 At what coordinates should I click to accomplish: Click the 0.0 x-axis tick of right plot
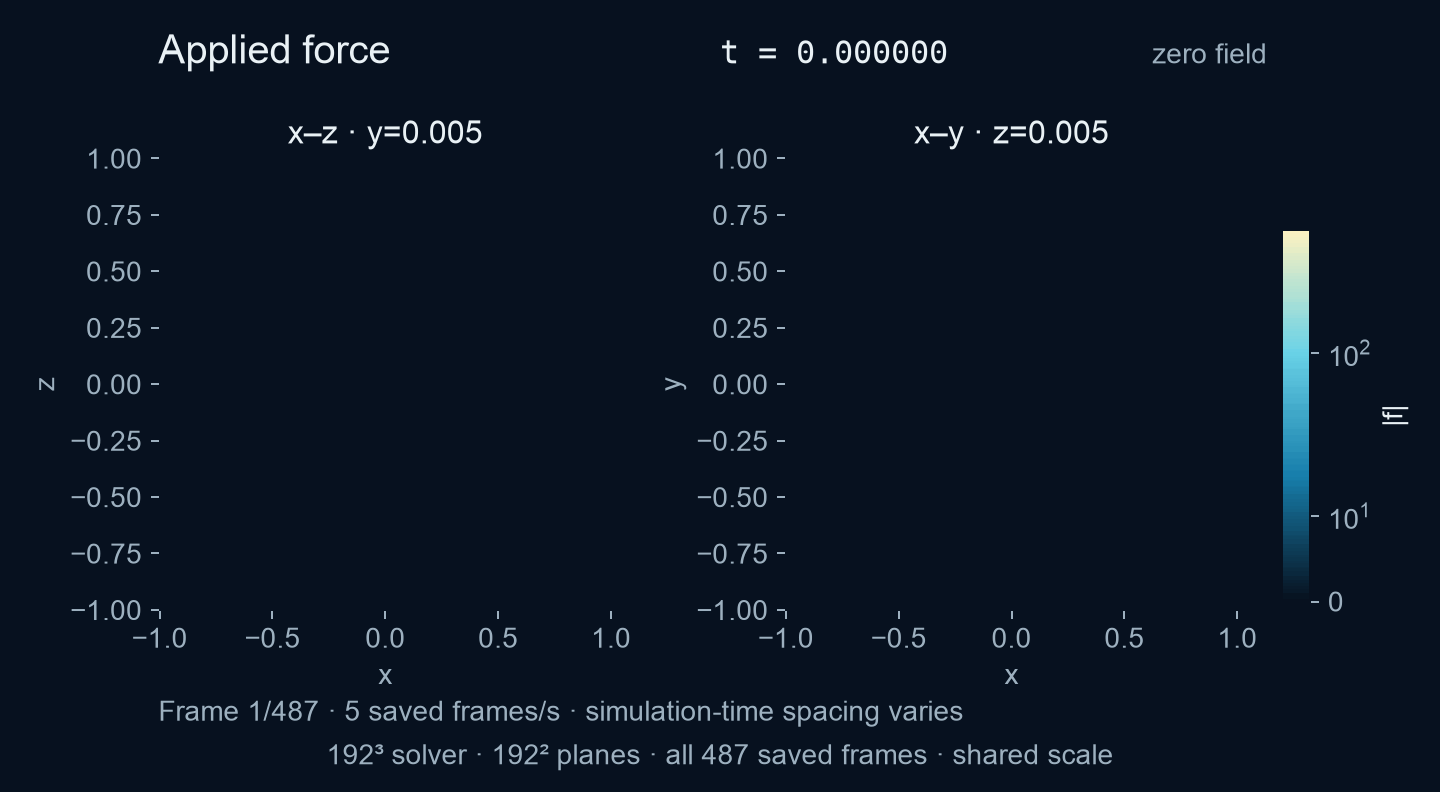[1011, 637]
